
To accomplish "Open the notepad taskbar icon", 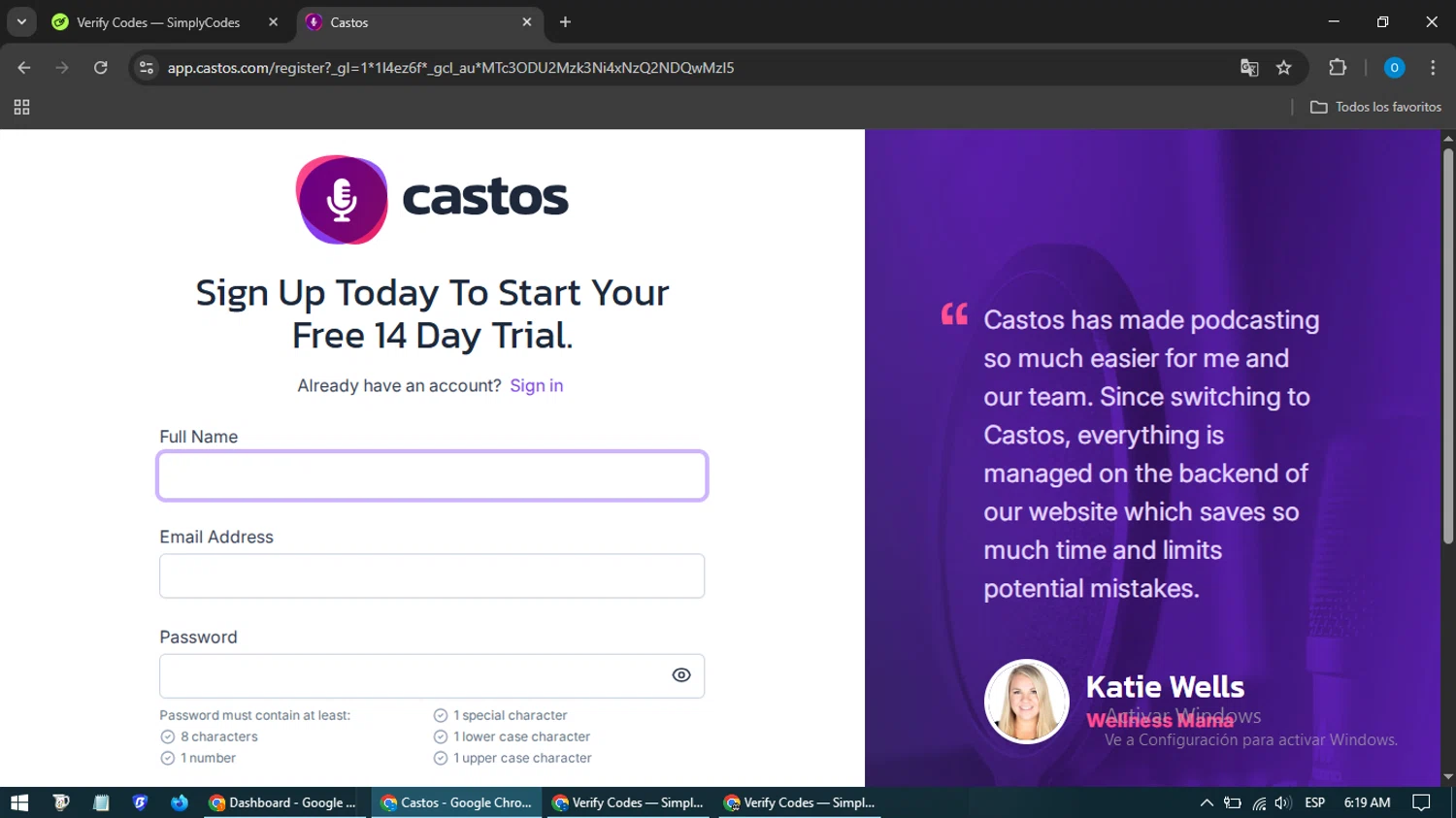I will (x=101, y=802).
